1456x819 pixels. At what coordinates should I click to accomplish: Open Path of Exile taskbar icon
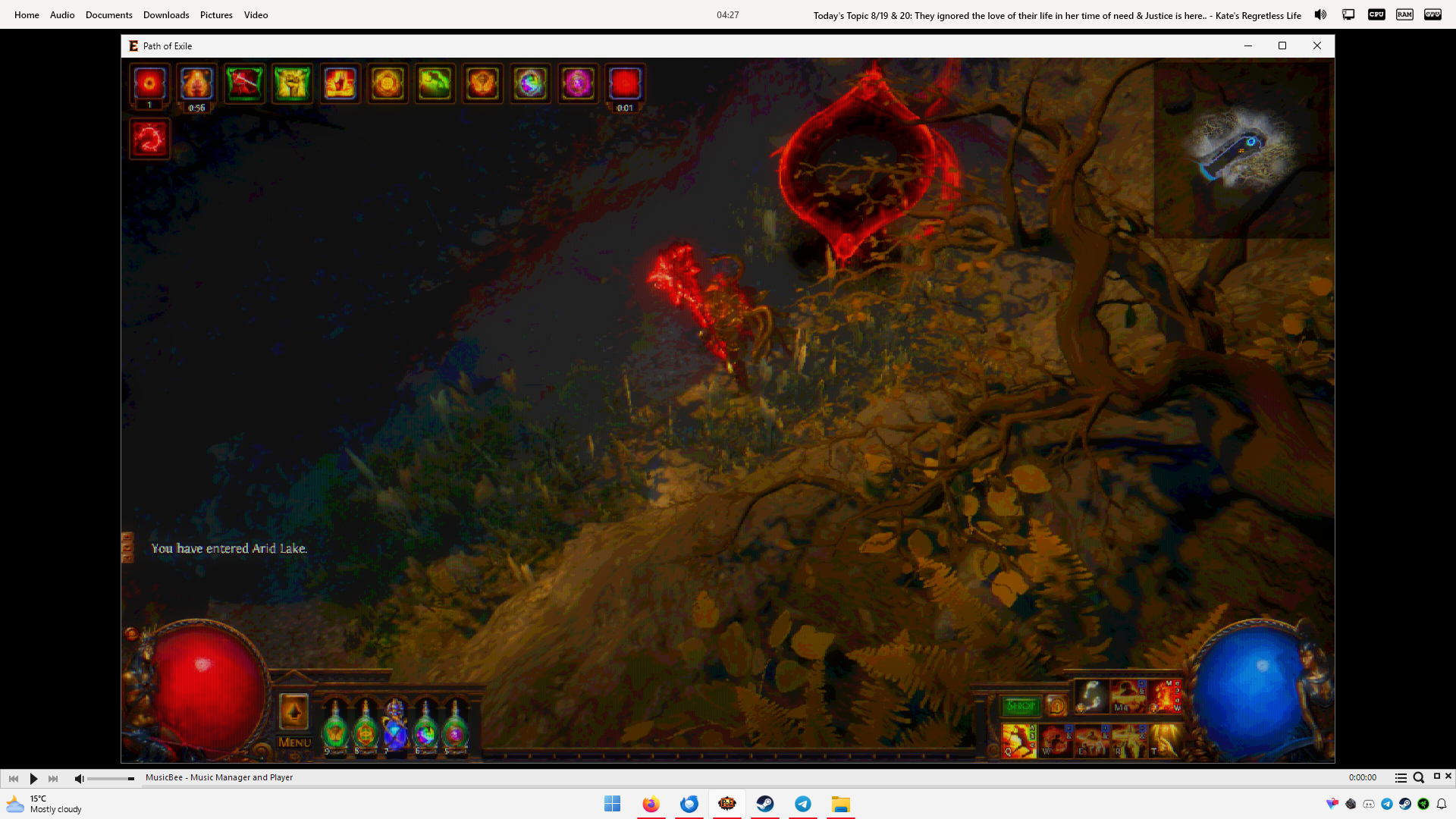[x=726, y=804]
